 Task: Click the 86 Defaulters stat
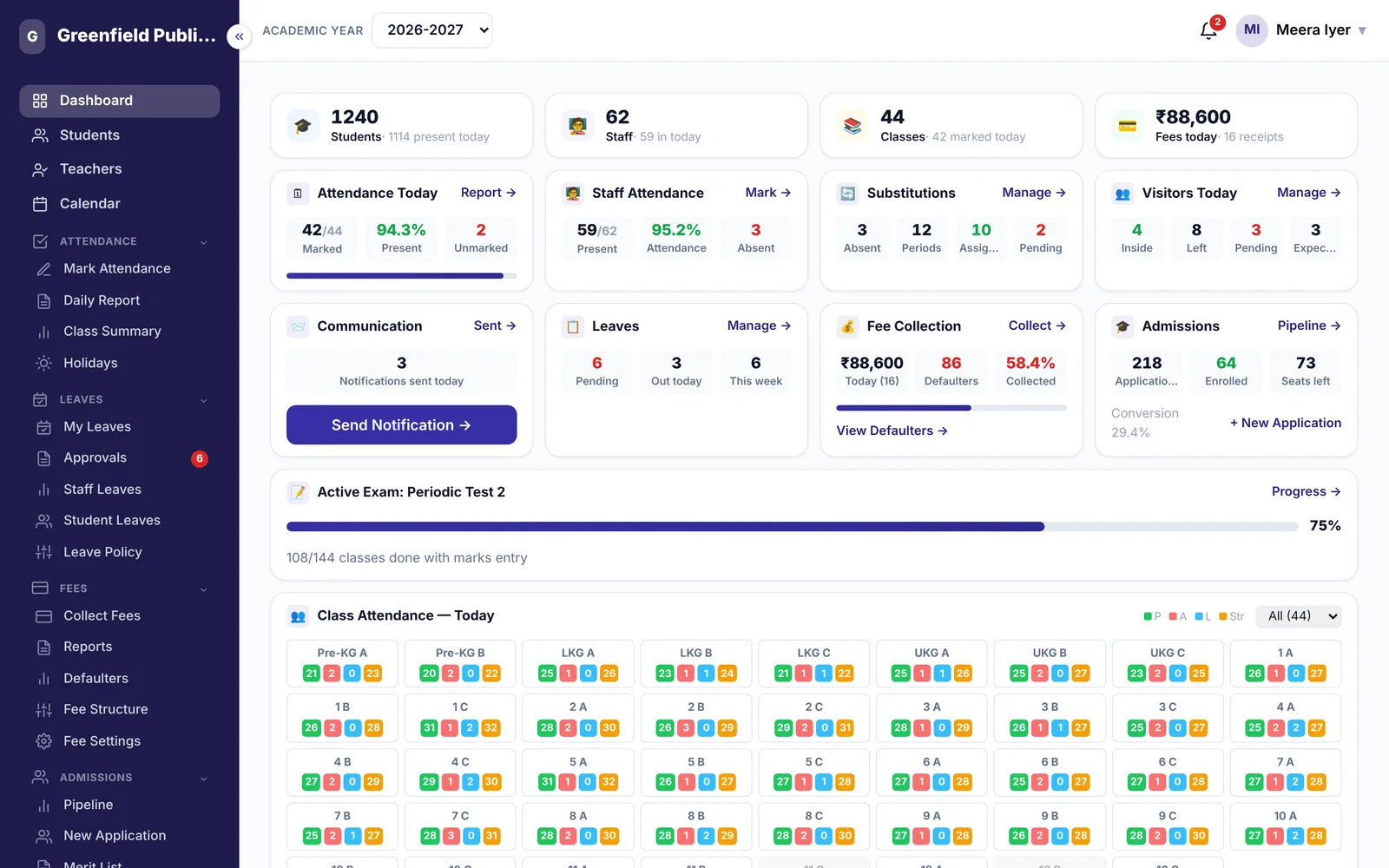tap(951, 371)
